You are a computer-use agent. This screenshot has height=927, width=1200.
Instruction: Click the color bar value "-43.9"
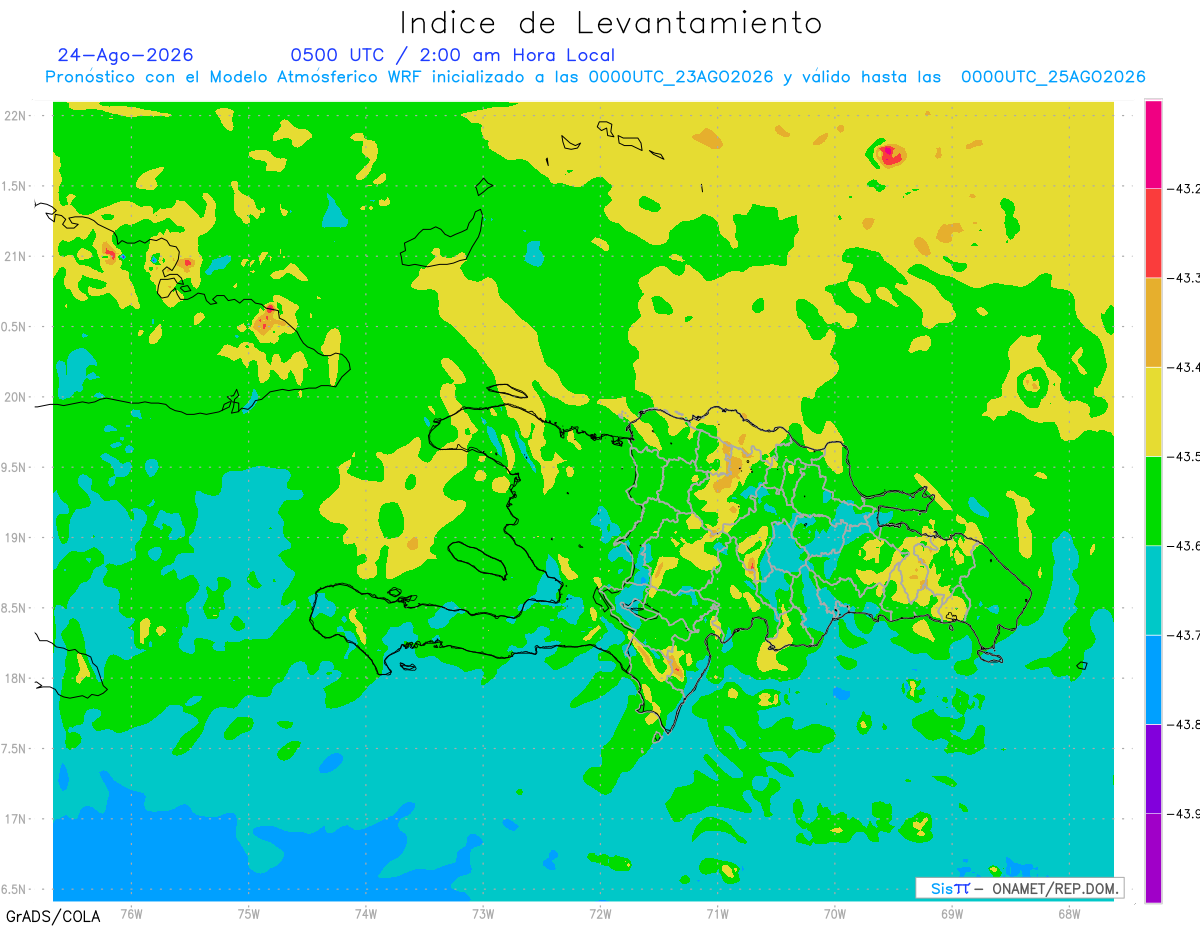point(1185,813)
